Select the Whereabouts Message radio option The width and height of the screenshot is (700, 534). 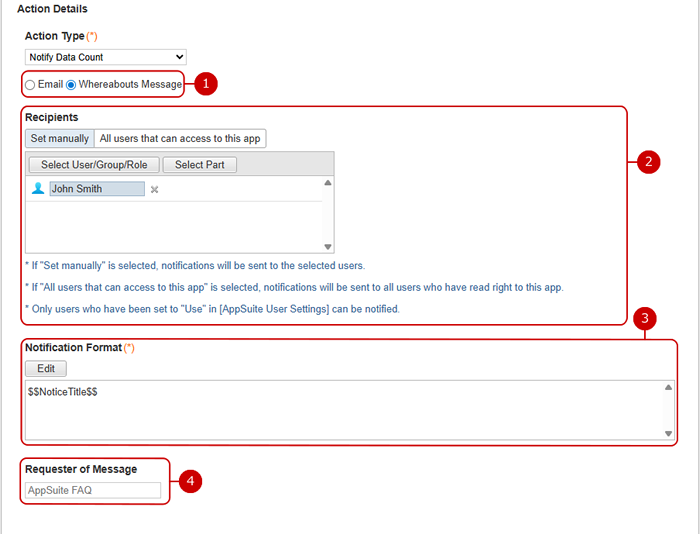(71, 85)
